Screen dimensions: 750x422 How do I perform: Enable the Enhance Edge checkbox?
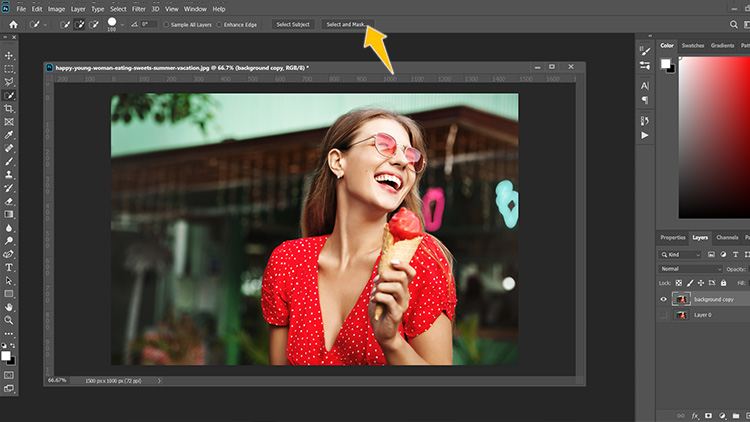pyautogui.click(x=220, y=25)
